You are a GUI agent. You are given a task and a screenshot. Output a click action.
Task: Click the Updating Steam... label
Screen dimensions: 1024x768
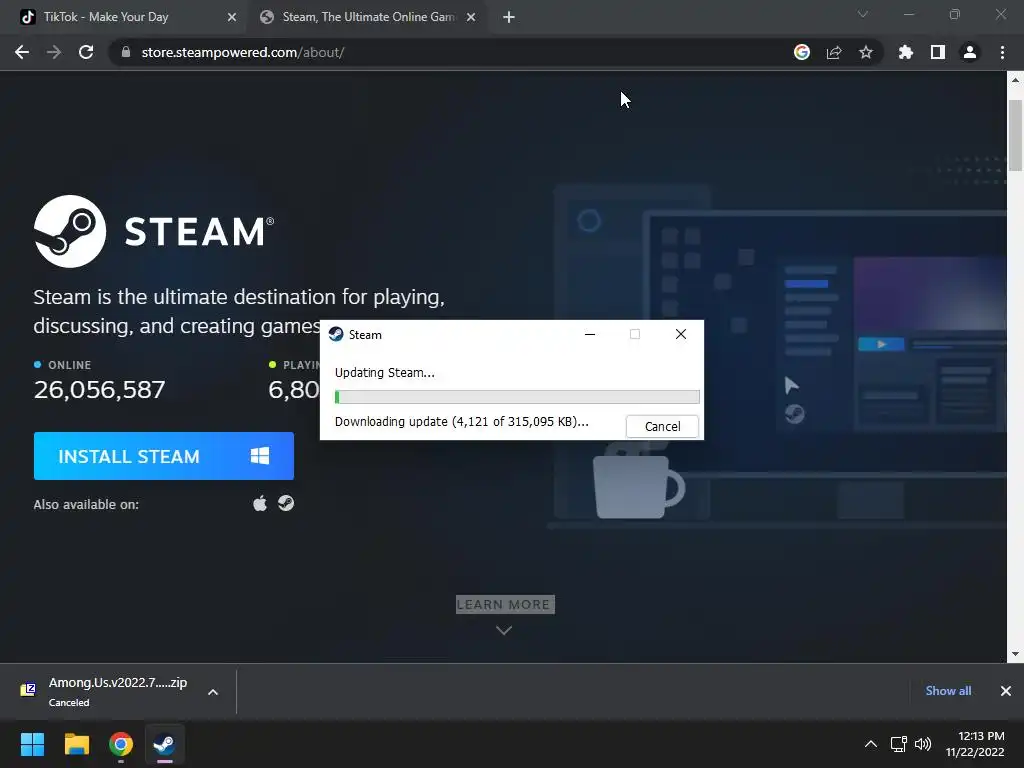coord(385,373)
